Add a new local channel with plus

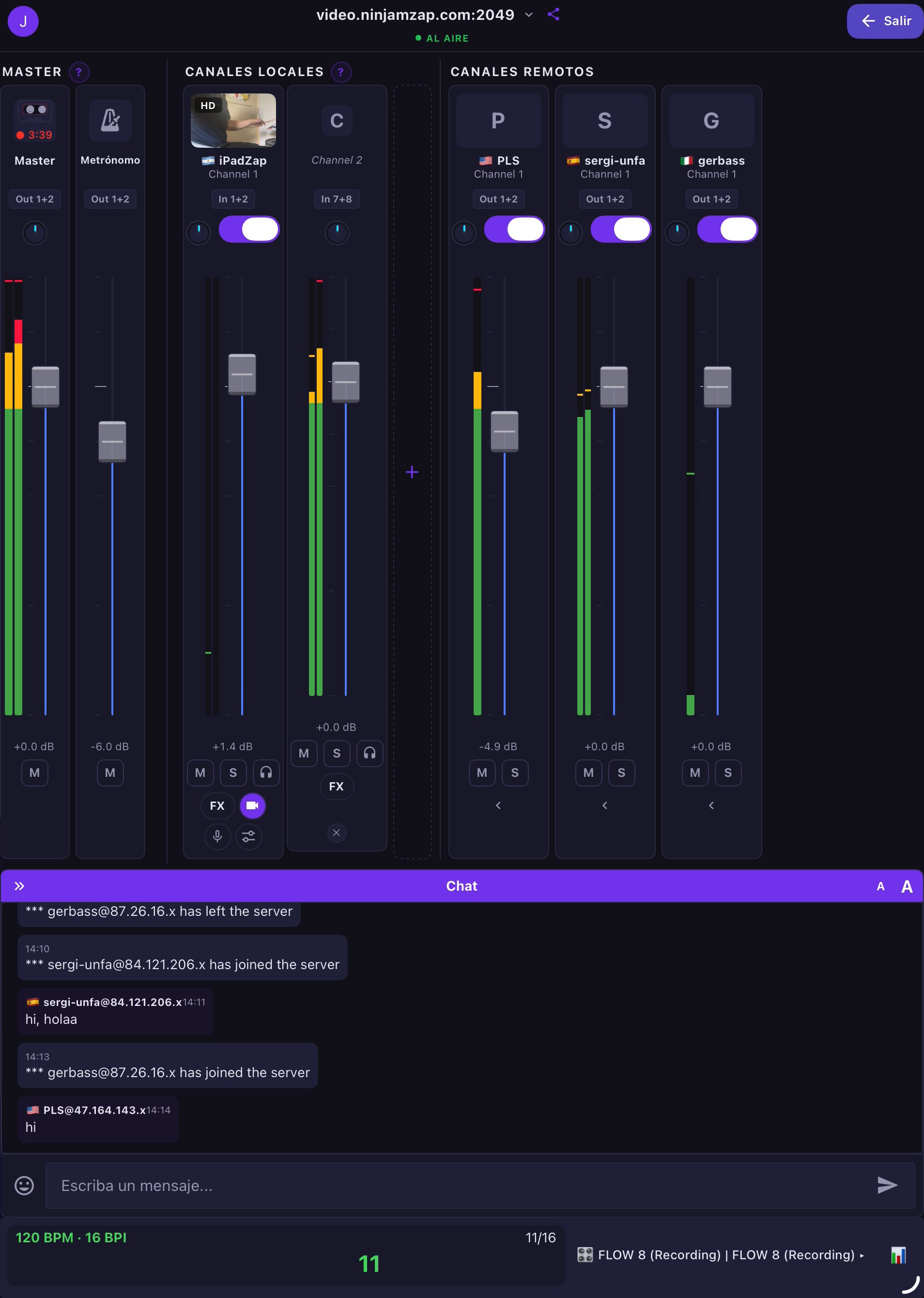(x=412, y=472)
